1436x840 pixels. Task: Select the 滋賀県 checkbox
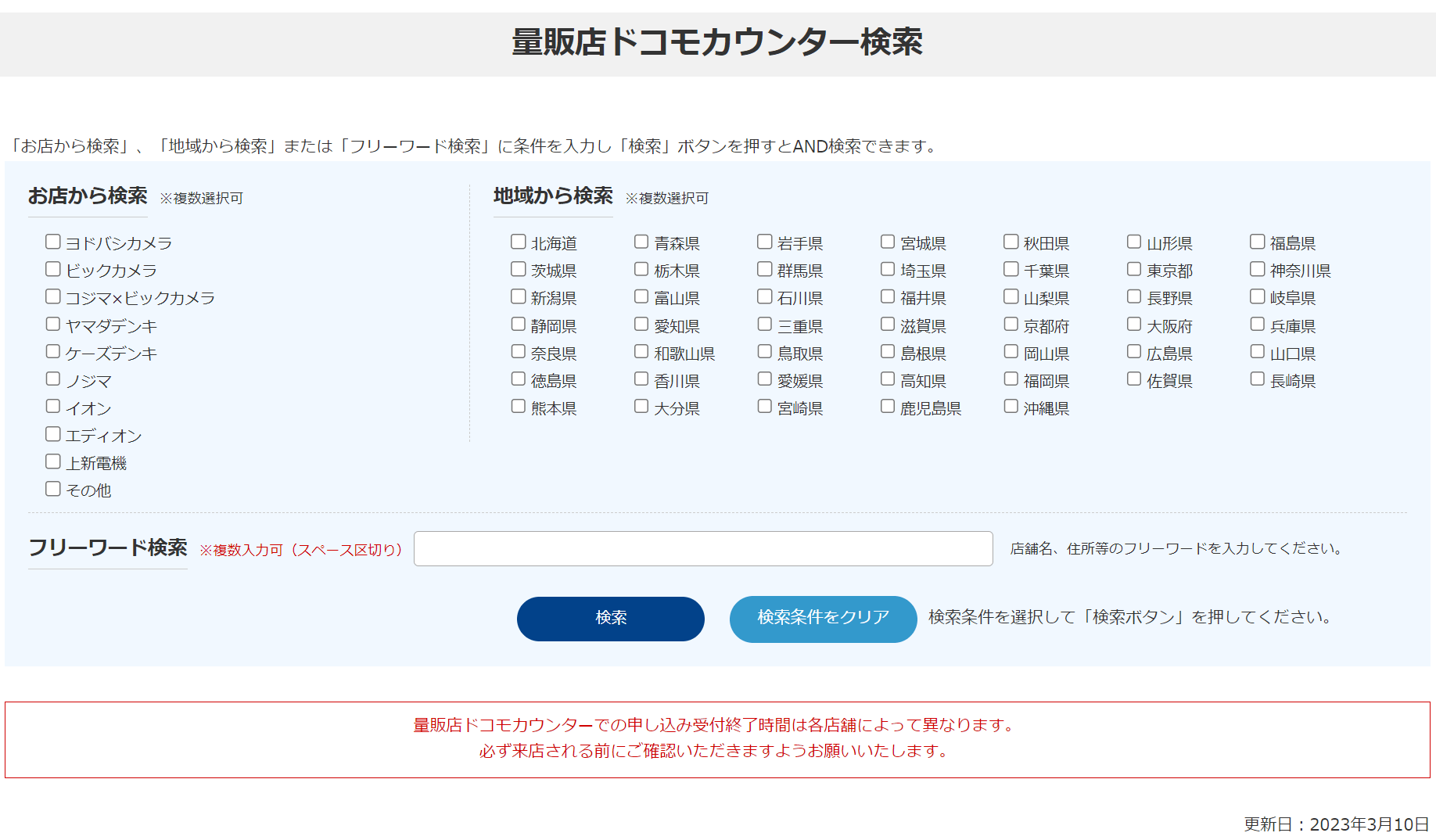[x=888, y=324]
